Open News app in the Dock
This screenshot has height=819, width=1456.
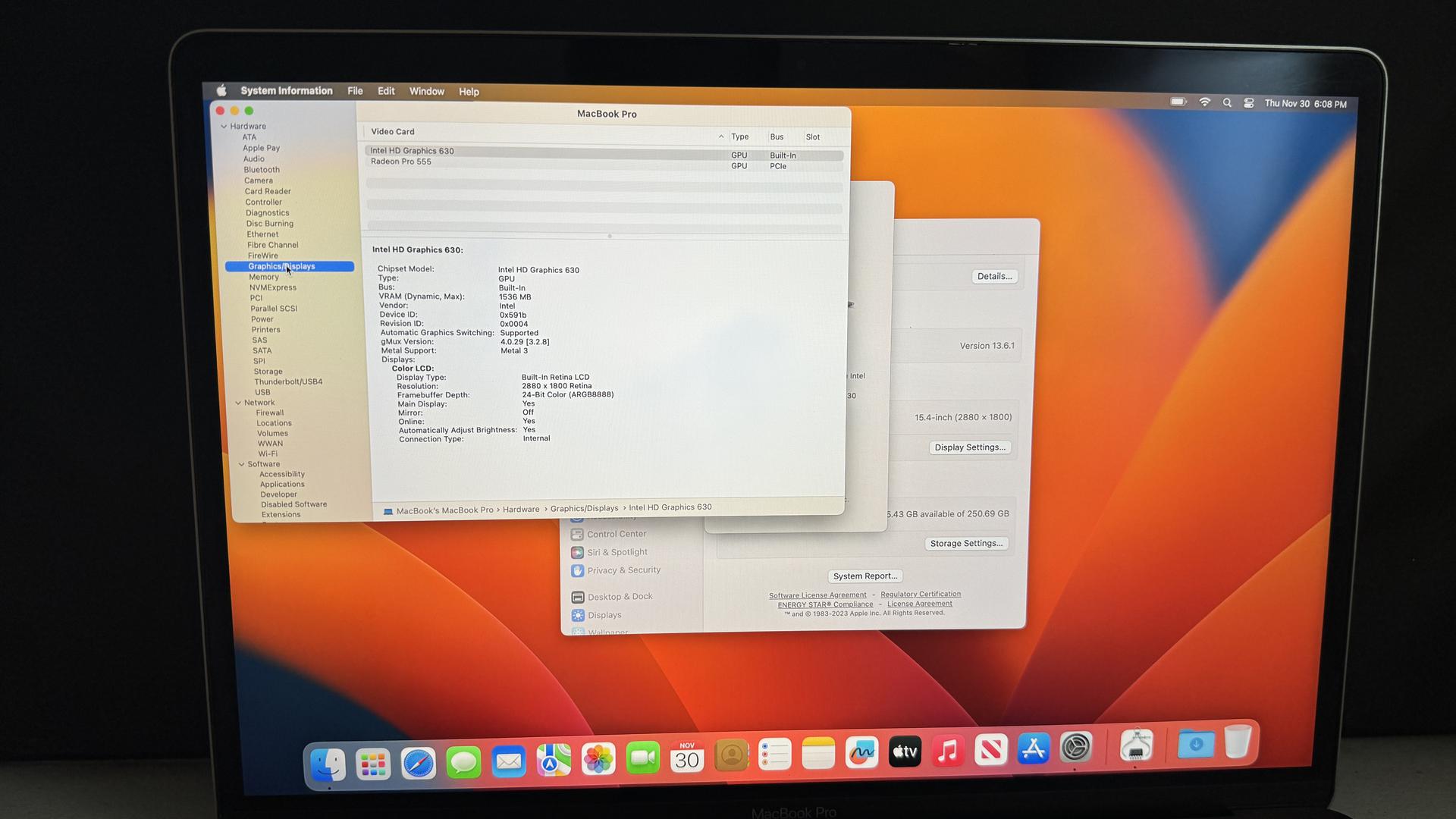click(990, 750)
